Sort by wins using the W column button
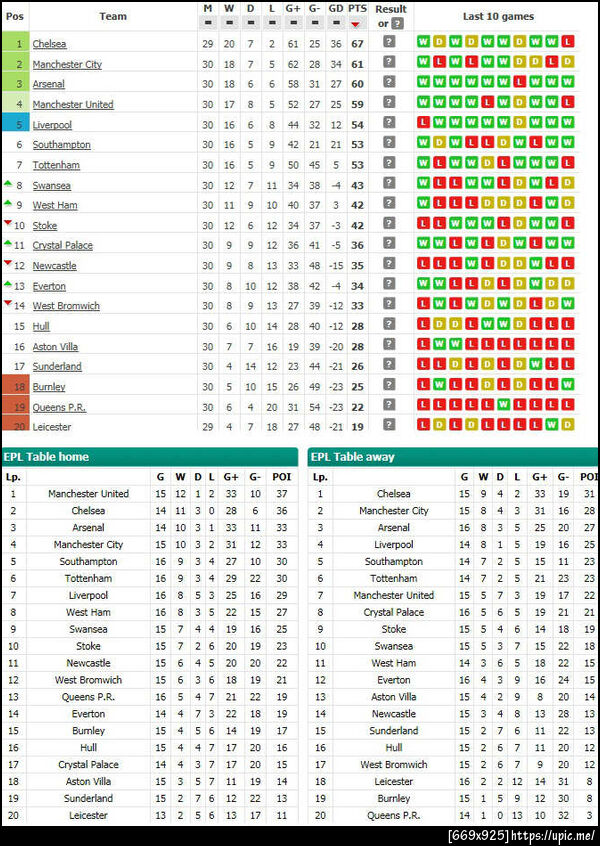 click(229, 24)
